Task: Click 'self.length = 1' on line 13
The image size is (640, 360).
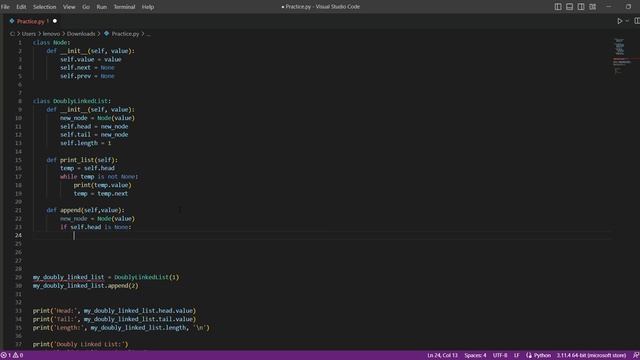Action: tap(86, 143)
